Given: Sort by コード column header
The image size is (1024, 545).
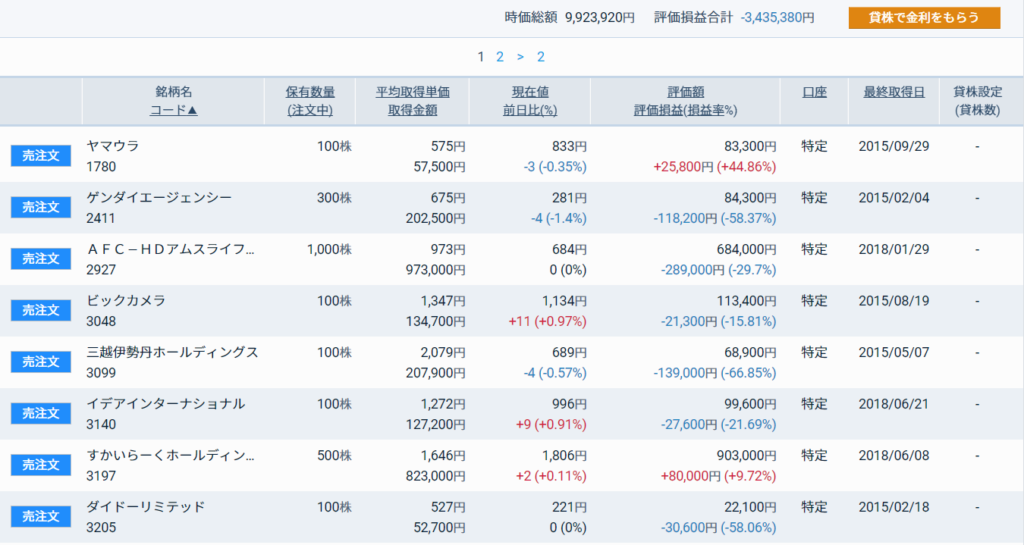Looking at the screenshot, I should click(x=174, y=110).
